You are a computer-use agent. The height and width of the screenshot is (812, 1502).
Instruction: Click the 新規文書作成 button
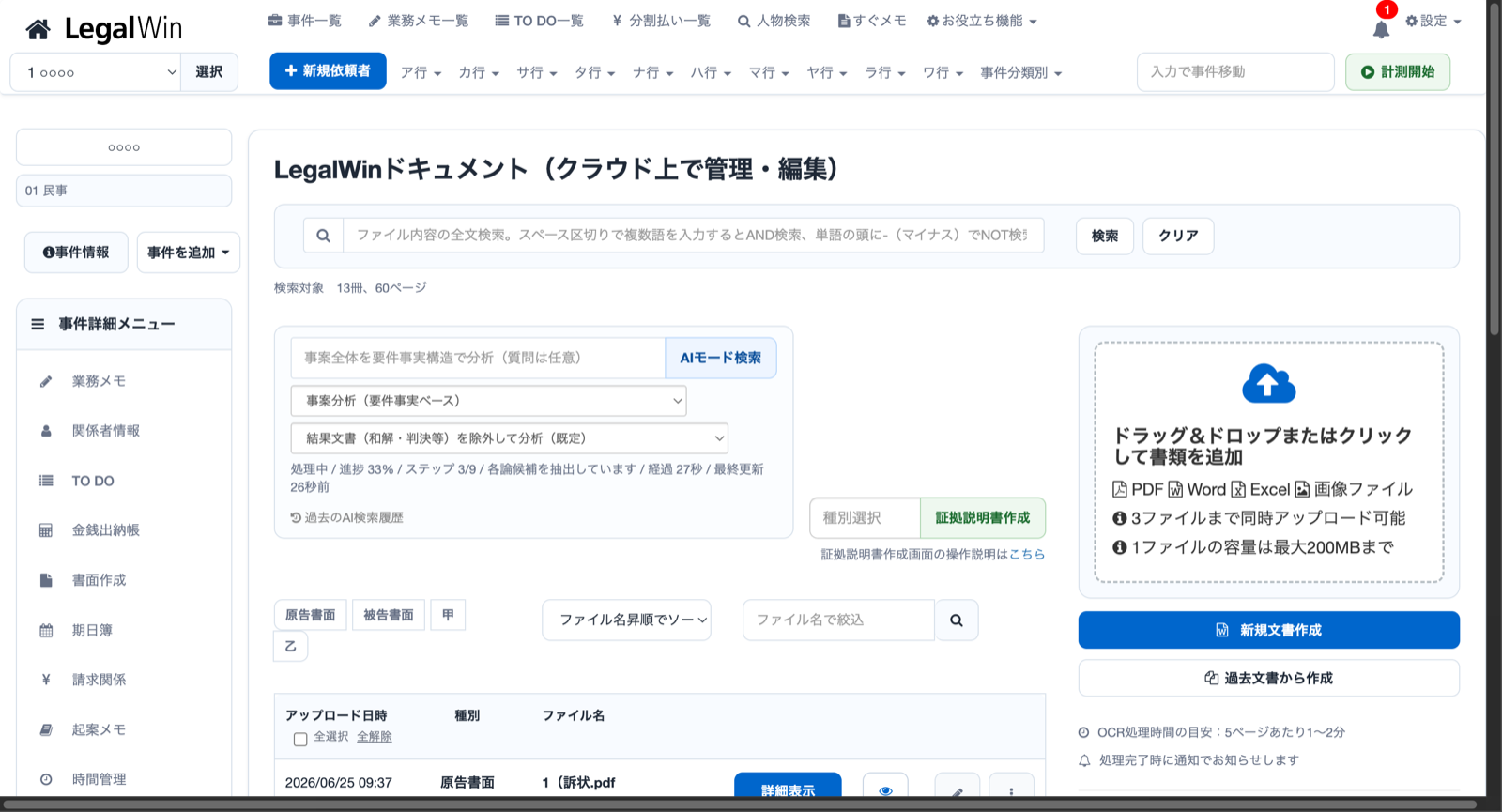point(1268,630)
